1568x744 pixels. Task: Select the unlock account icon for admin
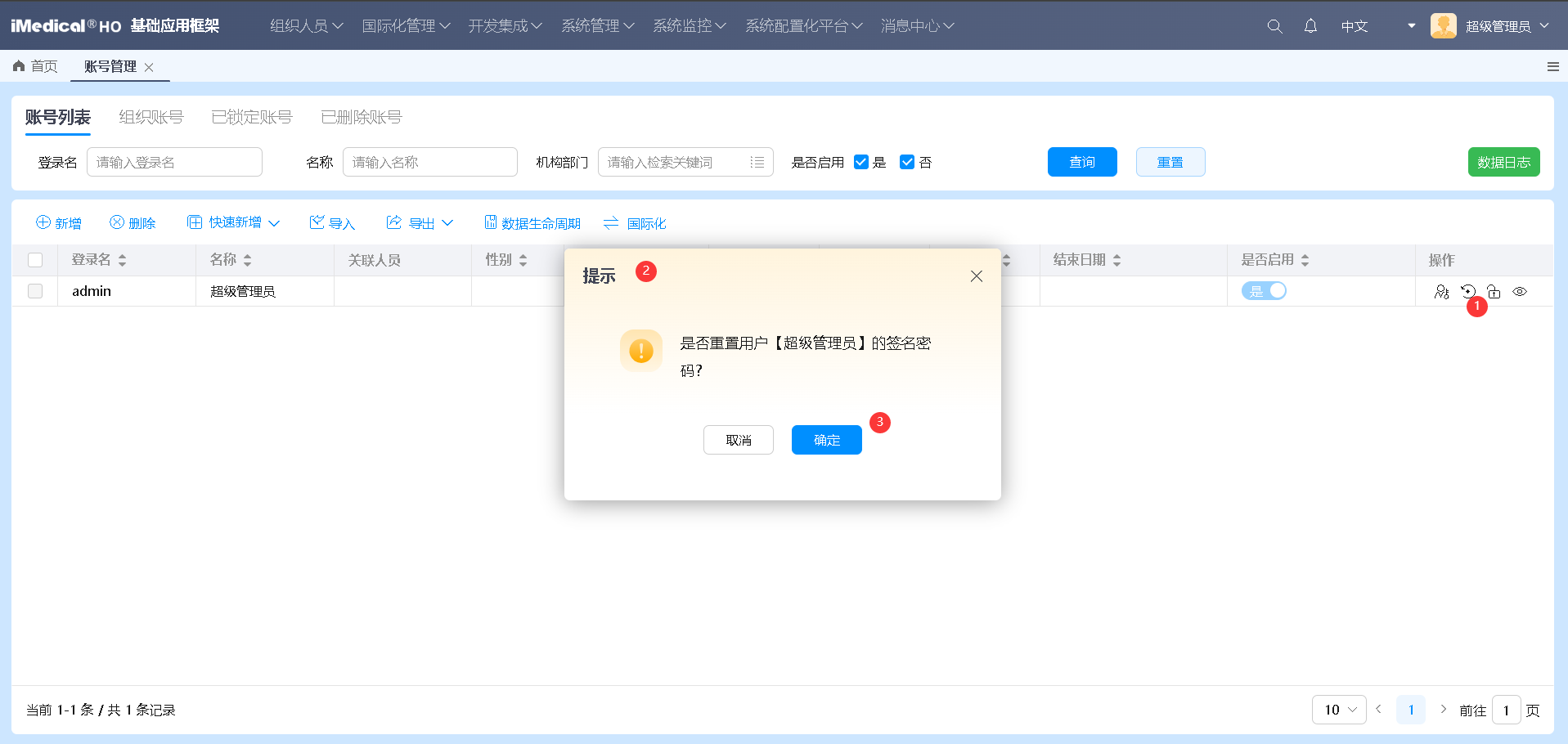coord(1494,291)
